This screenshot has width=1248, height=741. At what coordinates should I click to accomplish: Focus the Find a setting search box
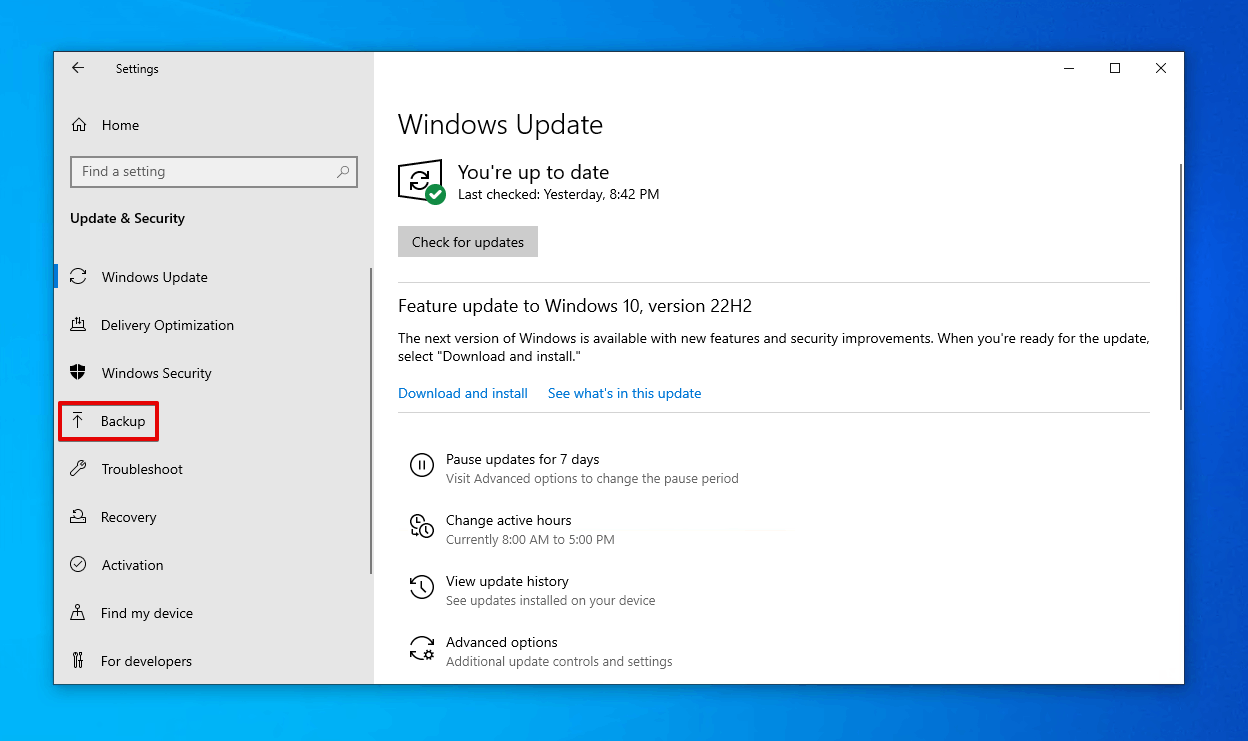pyautogui.click(x=214, y=171)
